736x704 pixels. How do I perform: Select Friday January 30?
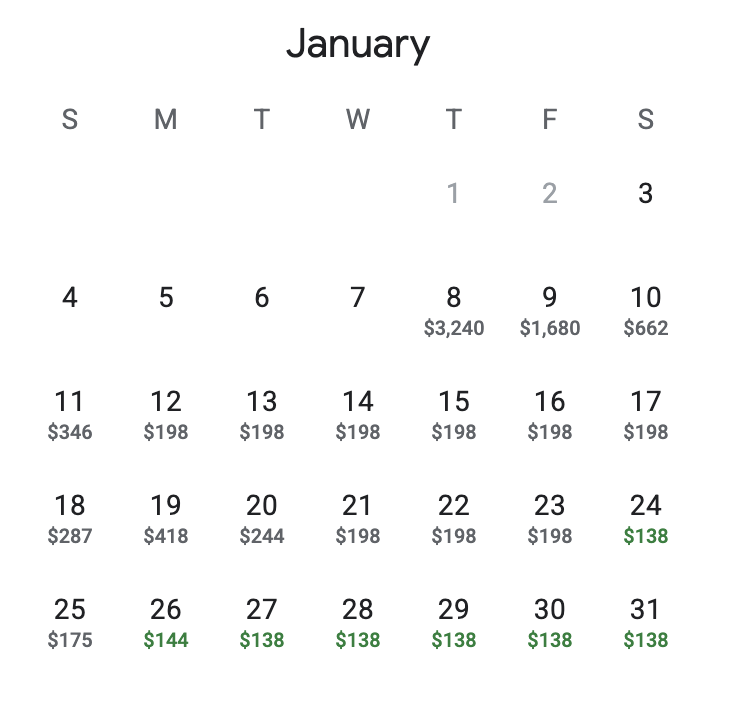click(549, 622)
